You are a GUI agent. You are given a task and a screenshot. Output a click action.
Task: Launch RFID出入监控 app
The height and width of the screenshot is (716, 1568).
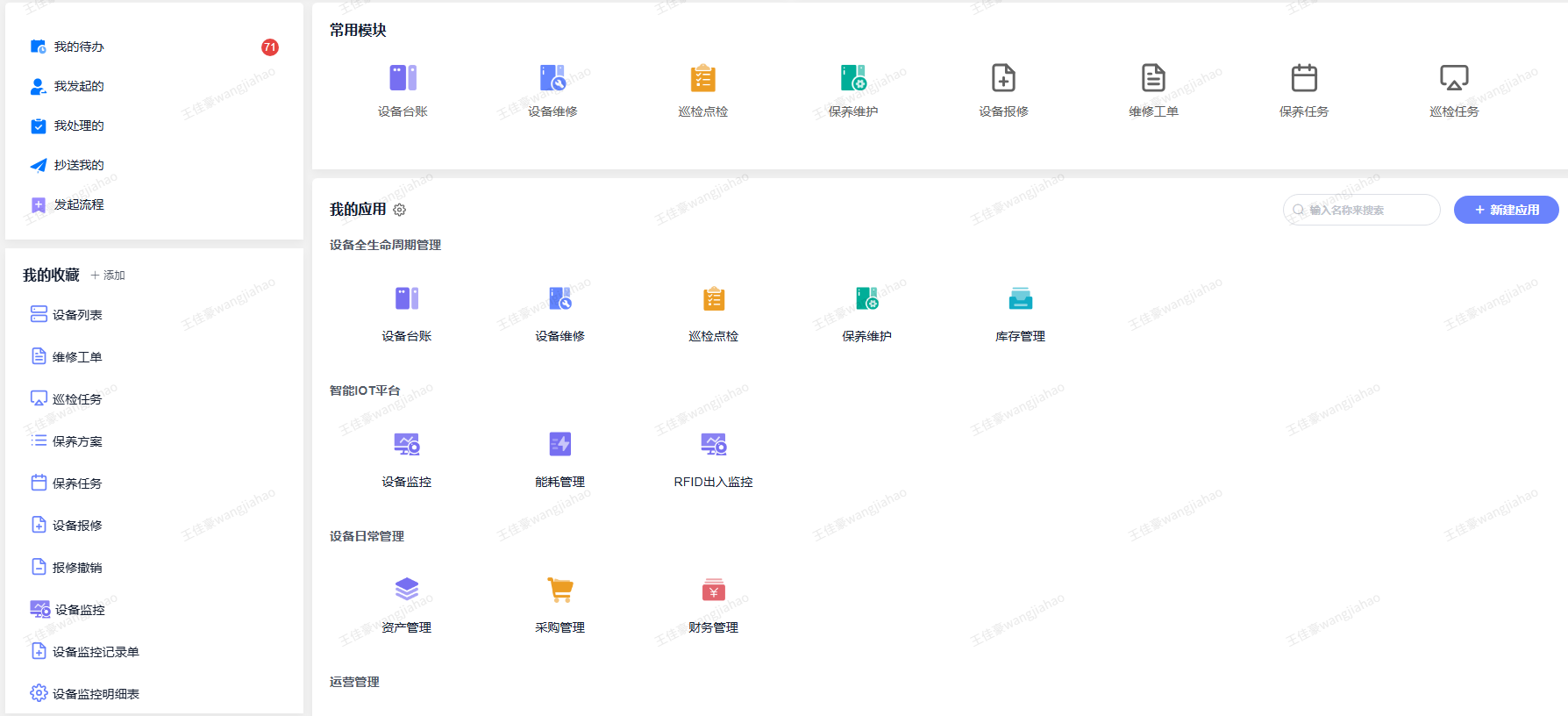(x=713, y=445)
